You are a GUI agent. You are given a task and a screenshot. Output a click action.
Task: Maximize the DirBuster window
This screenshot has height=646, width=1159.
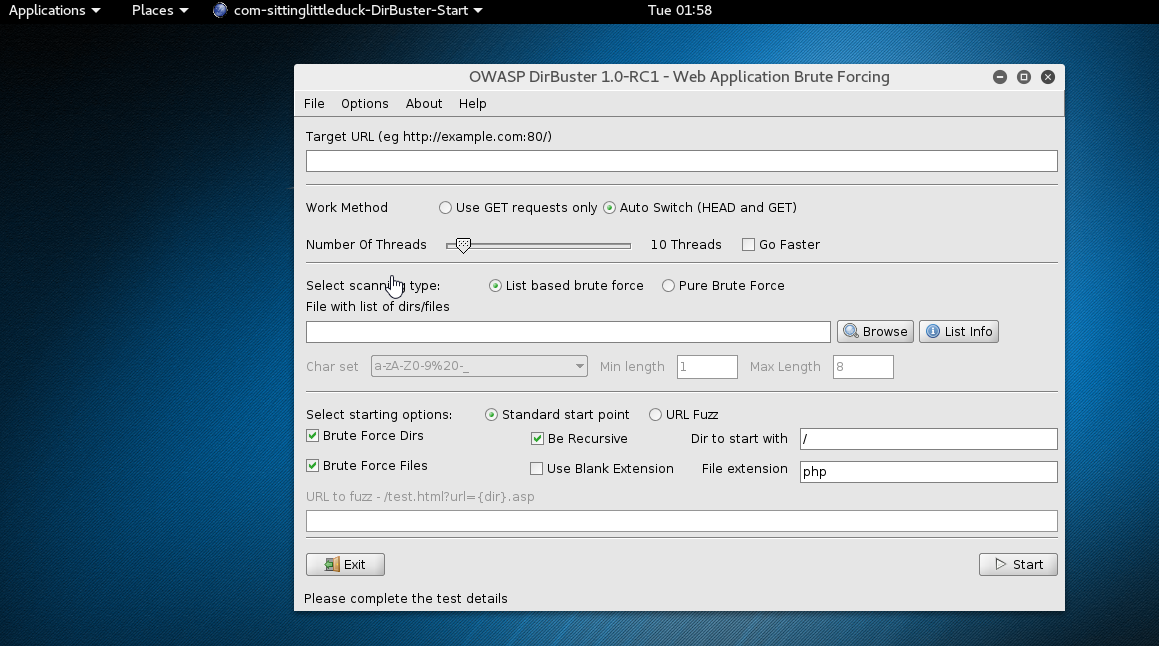click(1024, 77)
